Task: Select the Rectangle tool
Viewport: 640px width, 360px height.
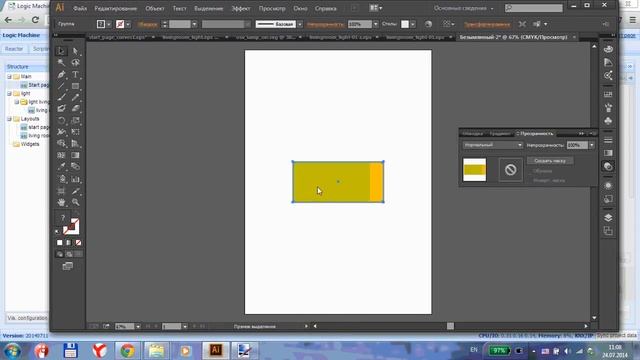Action: pyautogui.click(x=75, y=86)
